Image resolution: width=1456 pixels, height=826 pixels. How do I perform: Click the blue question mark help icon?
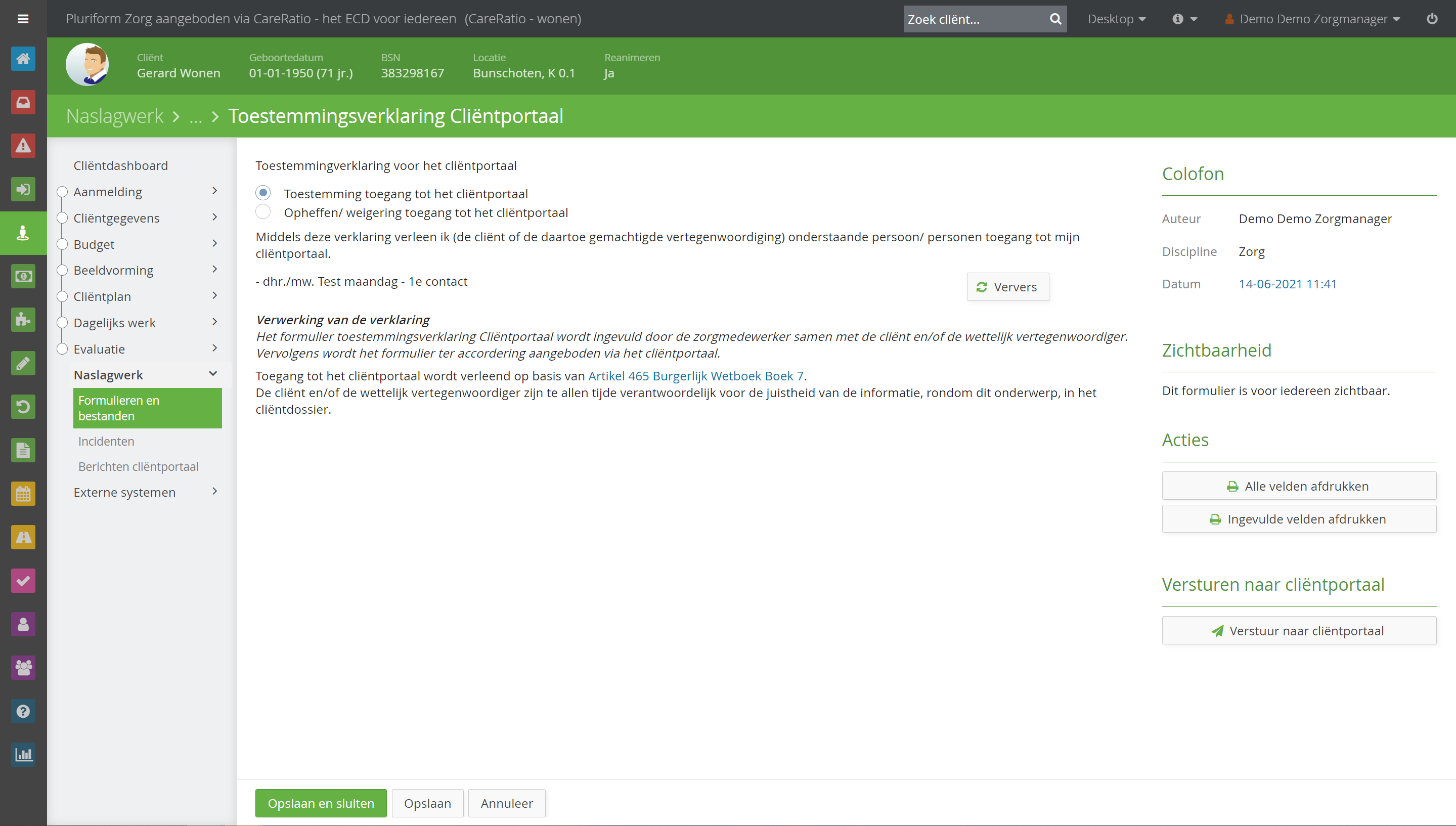(x=23, y=711)
